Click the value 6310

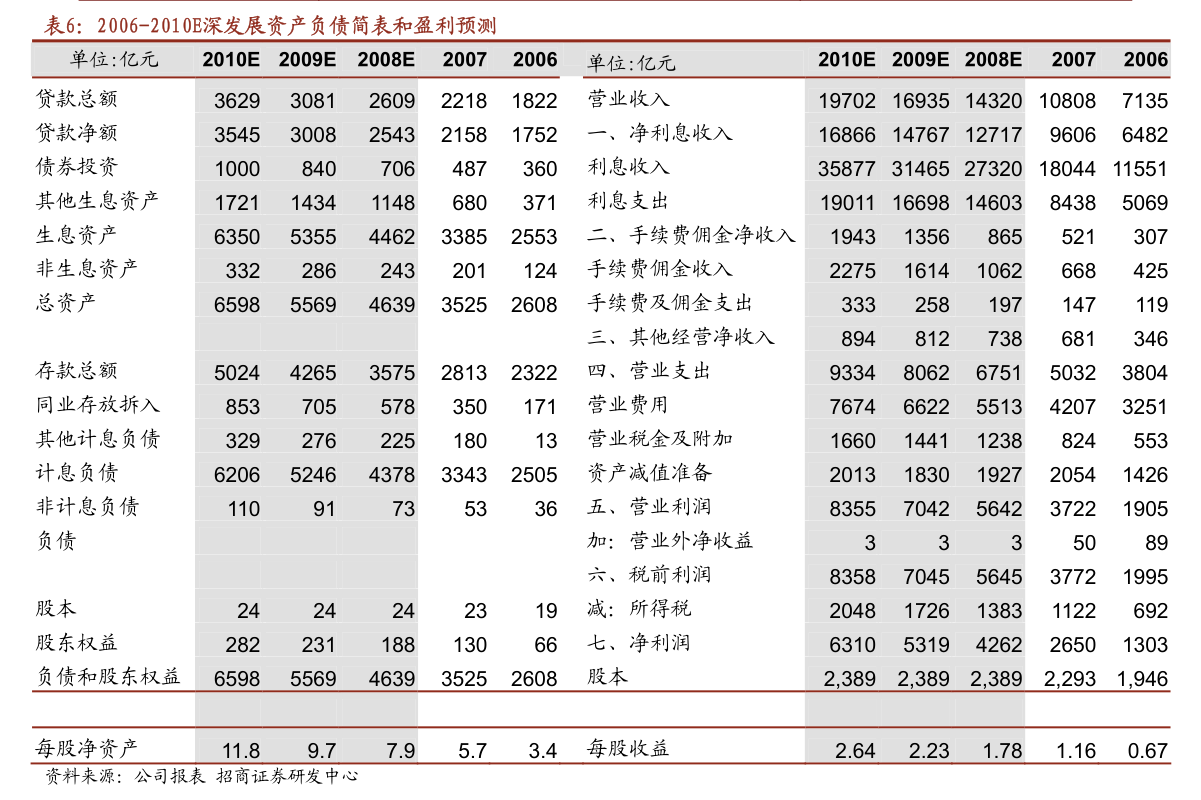click(852, 645)
